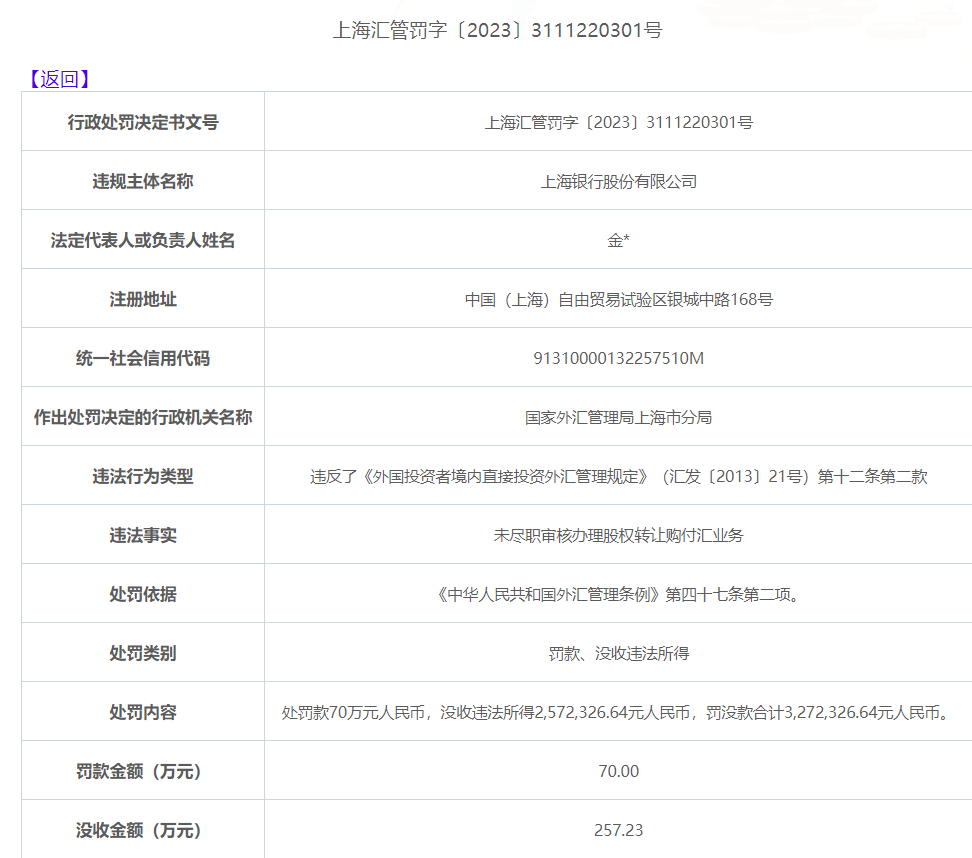Click the 处罚依据 label
Screen dimensions: 972x858
(x=143, y=594)
